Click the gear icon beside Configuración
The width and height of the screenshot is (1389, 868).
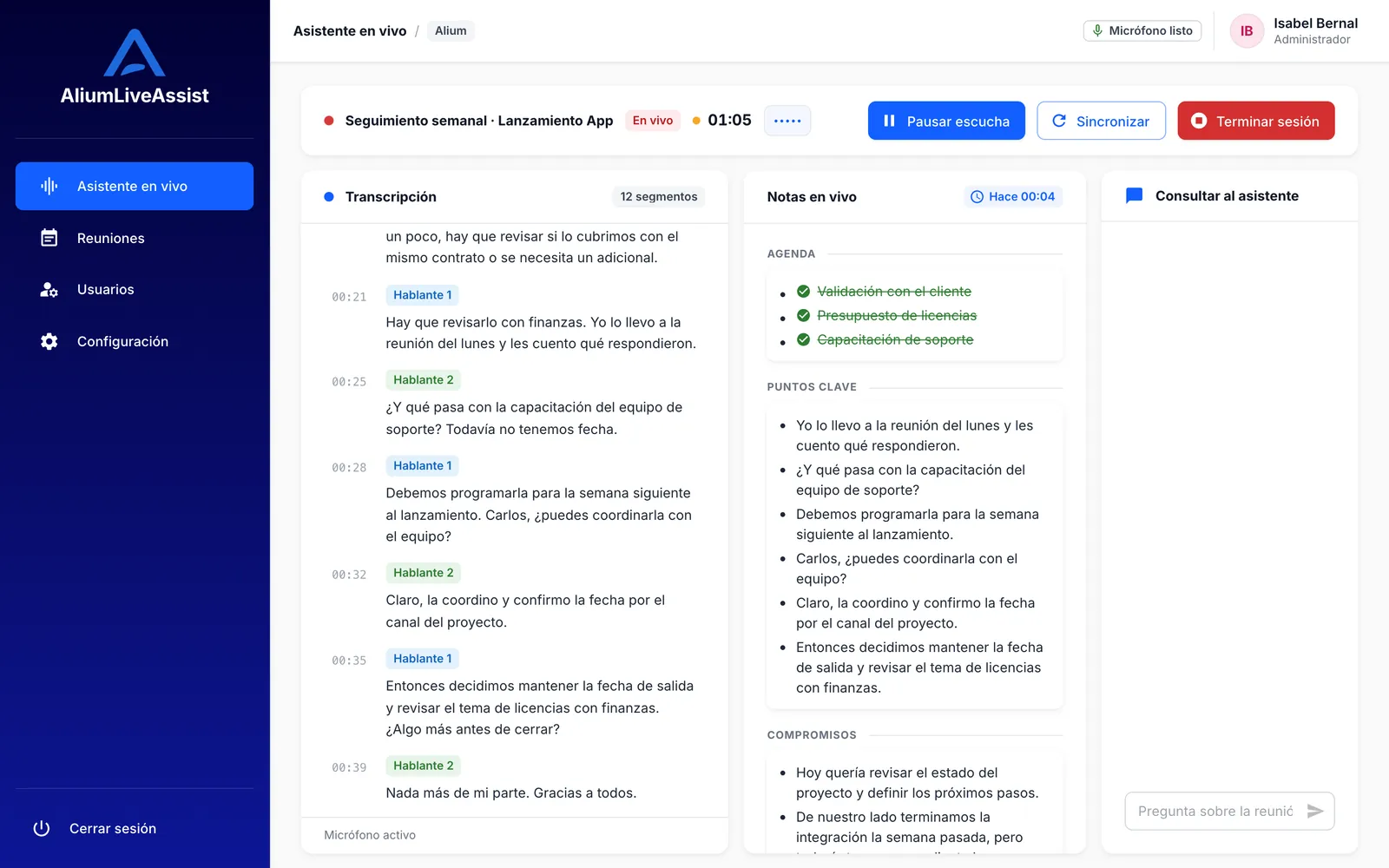(49, 341)
